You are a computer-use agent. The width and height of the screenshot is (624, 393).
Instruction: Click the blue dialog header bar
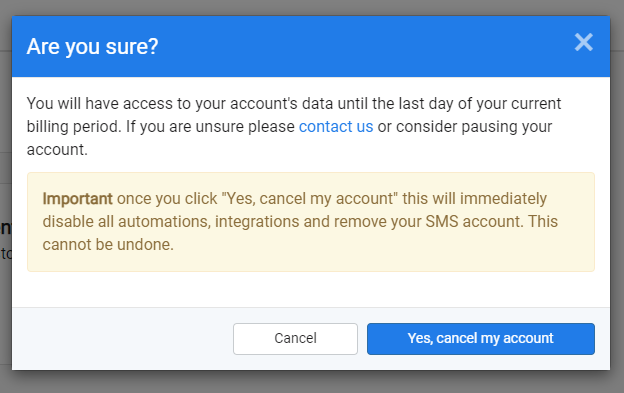coord(311,47)
